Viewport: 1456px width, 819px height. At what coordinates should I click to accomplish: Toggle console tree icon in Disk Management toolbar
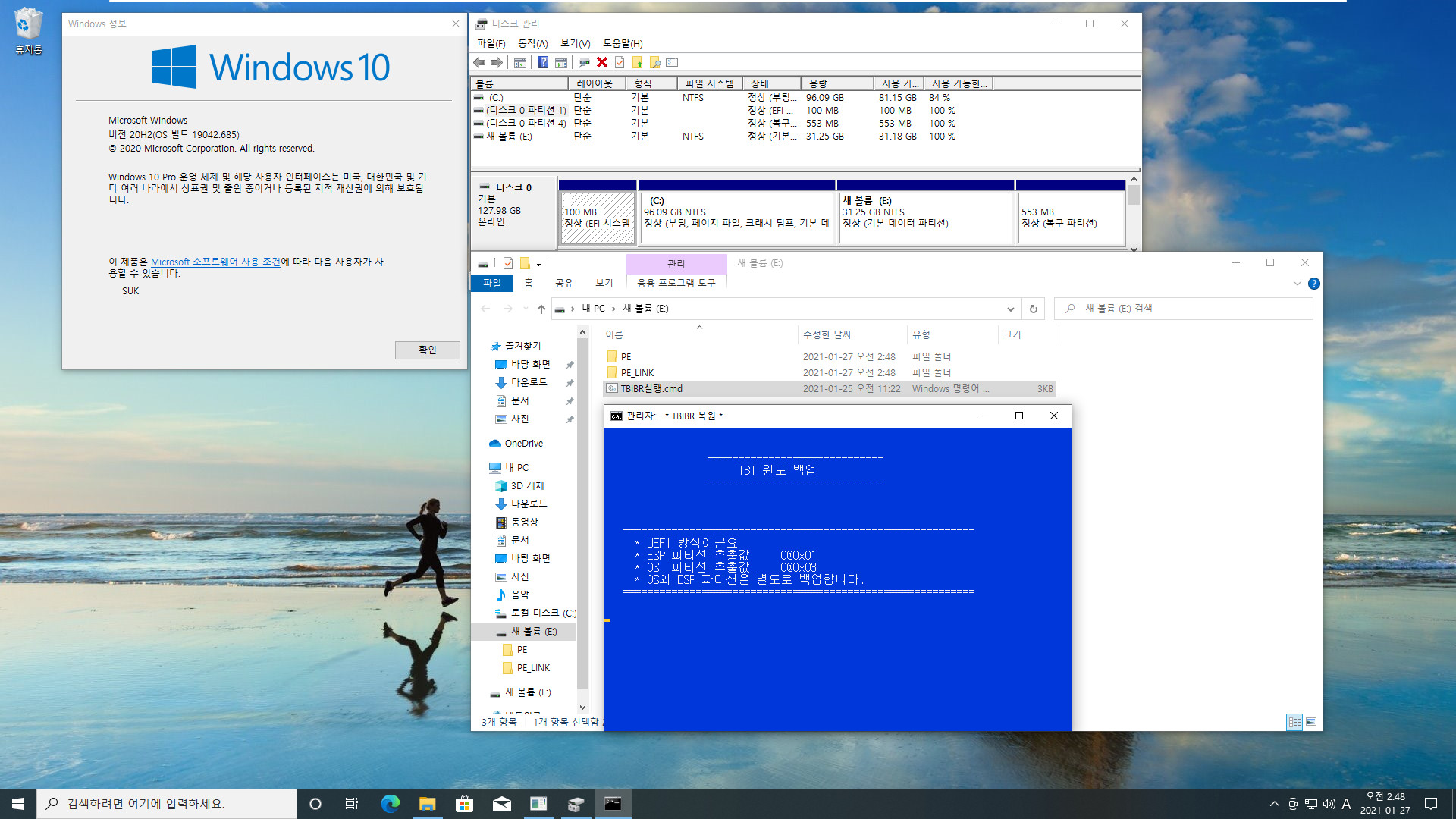click(x=520, y=63)
